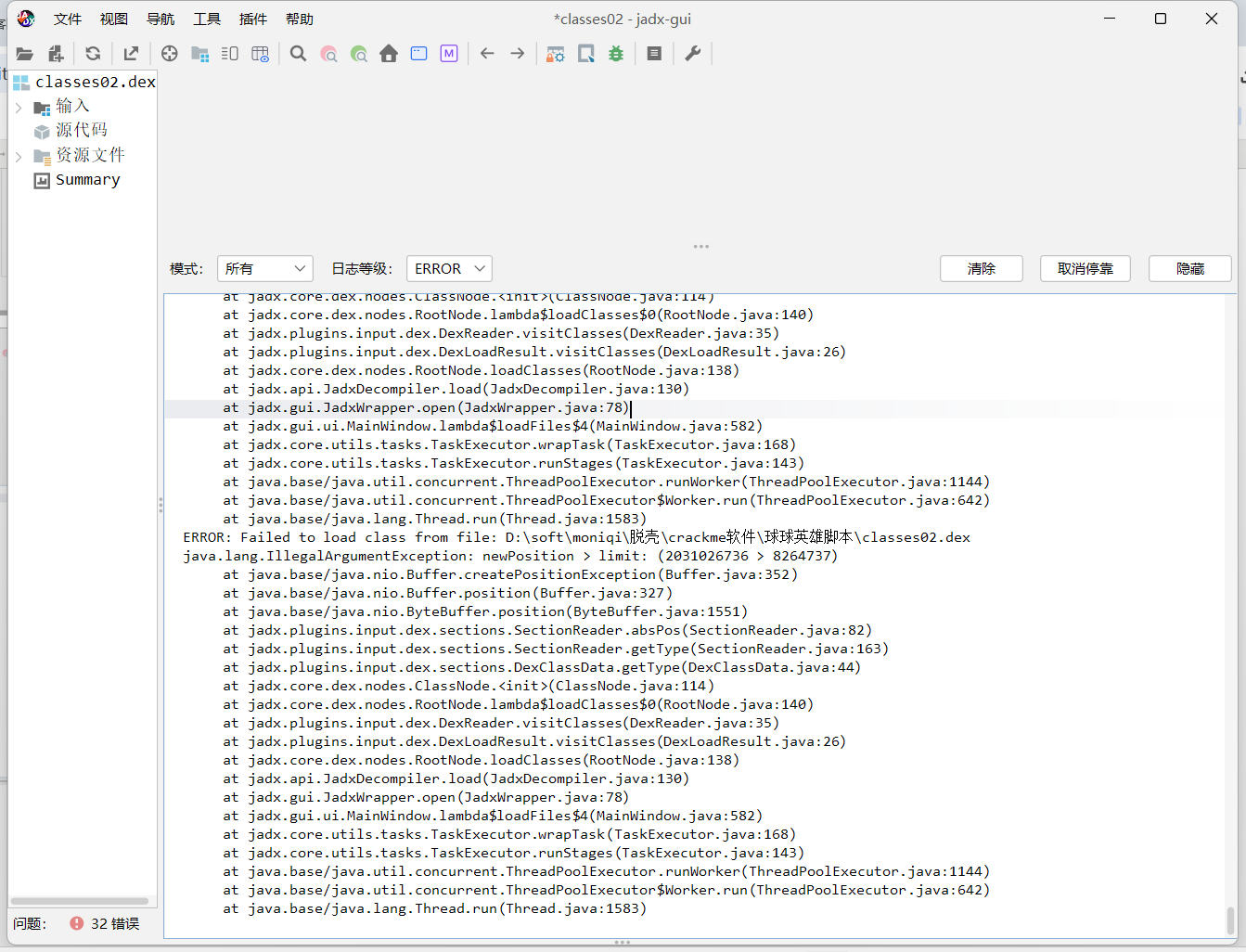
Task: Click the ellipsis divider handle above the log
Action: tap(701, 247)
